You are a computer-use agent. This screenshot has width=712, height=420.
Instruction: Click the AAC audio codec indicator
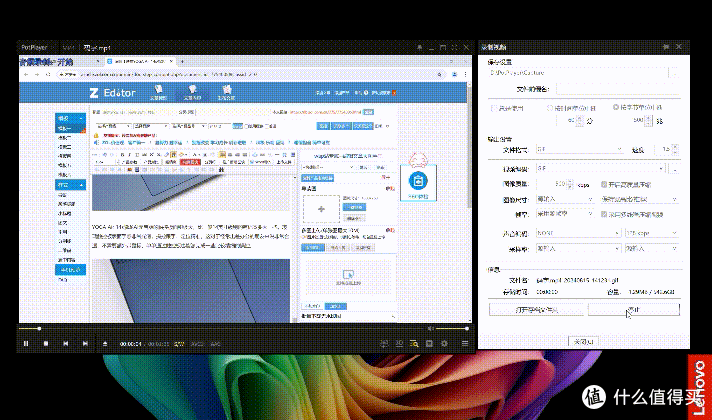(x=215, y=344)
